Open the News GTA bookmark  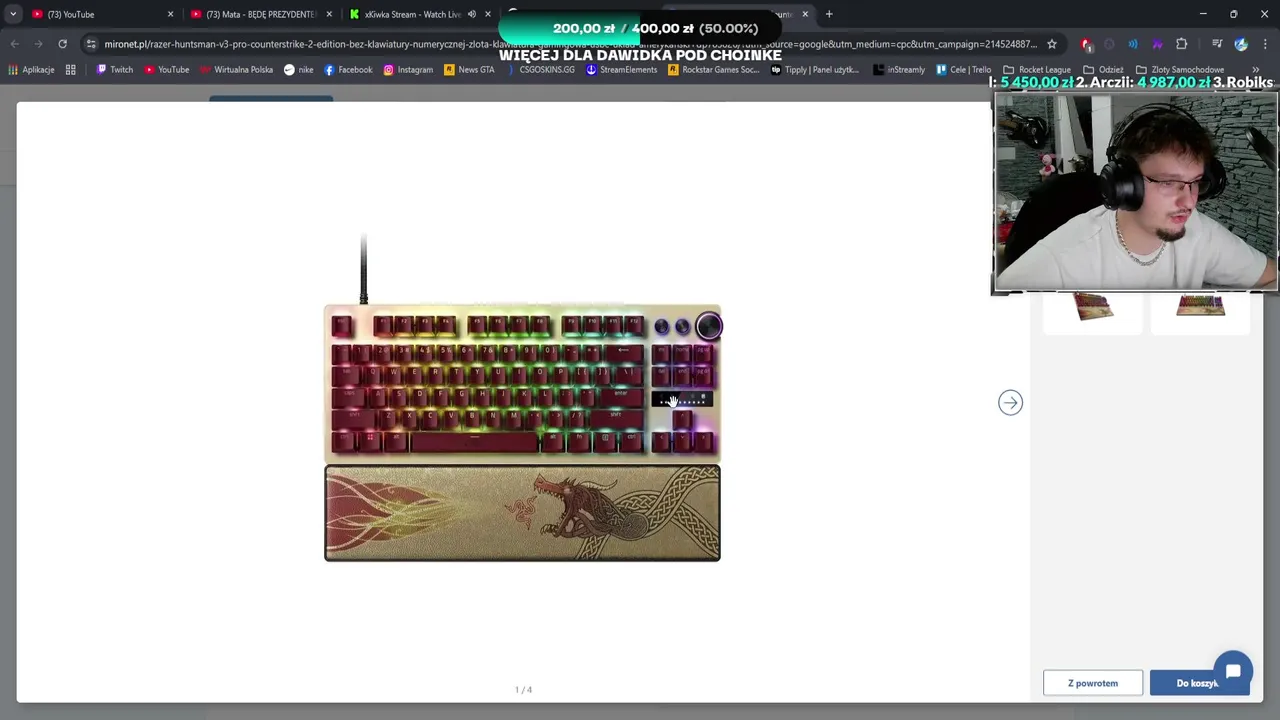tap(469, 70)
